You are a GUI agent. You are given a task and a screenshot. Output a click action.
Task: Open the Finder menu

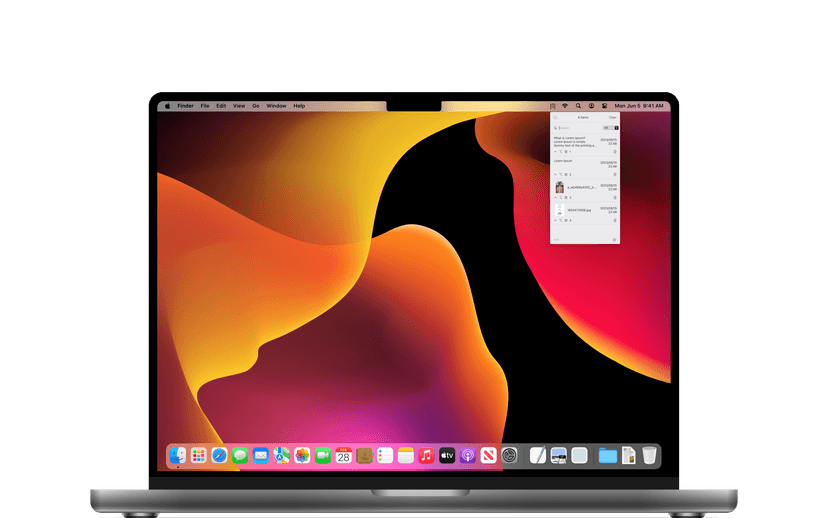tap(185, 106)
